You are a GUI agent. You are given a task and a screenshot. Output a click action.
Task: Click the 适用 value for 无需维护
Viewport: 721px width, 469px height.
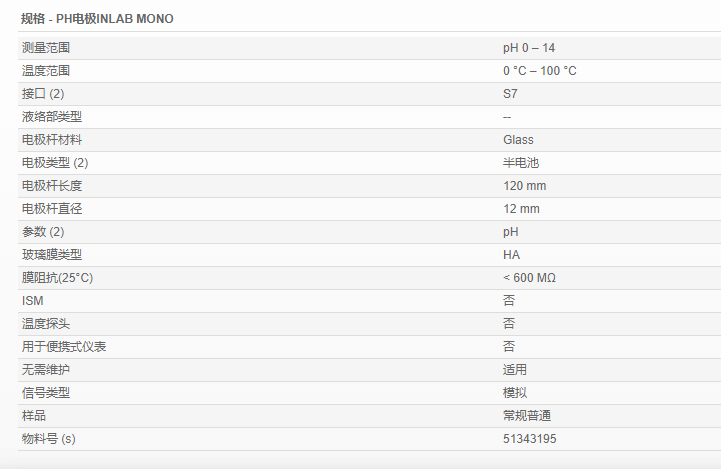(x=515, y=370)
